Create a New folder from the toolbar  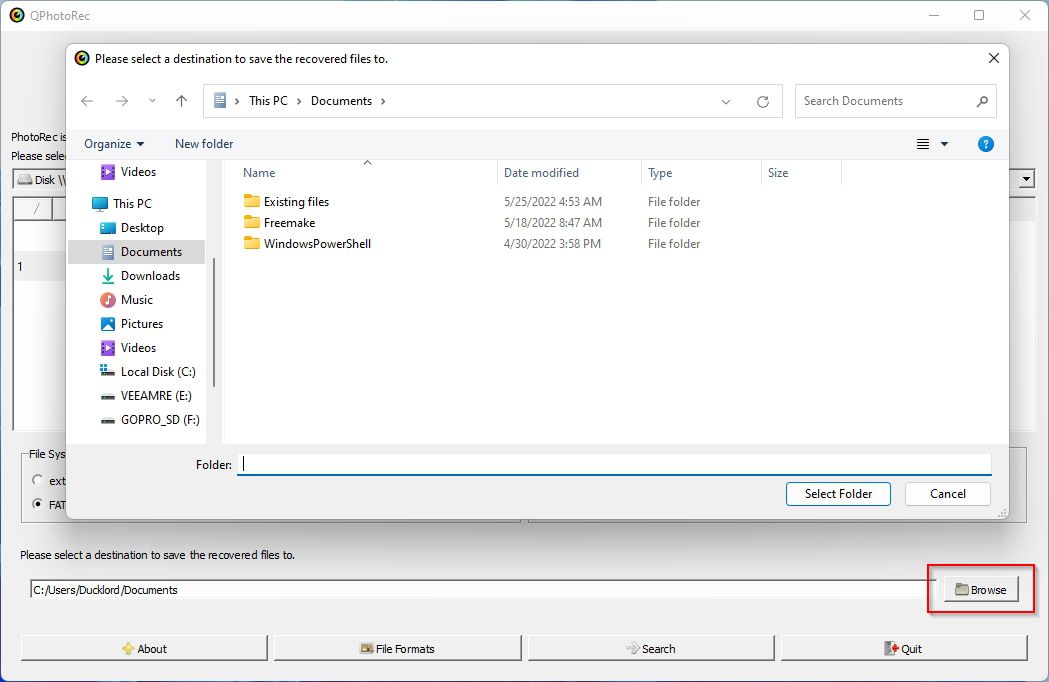pos(204,144)
